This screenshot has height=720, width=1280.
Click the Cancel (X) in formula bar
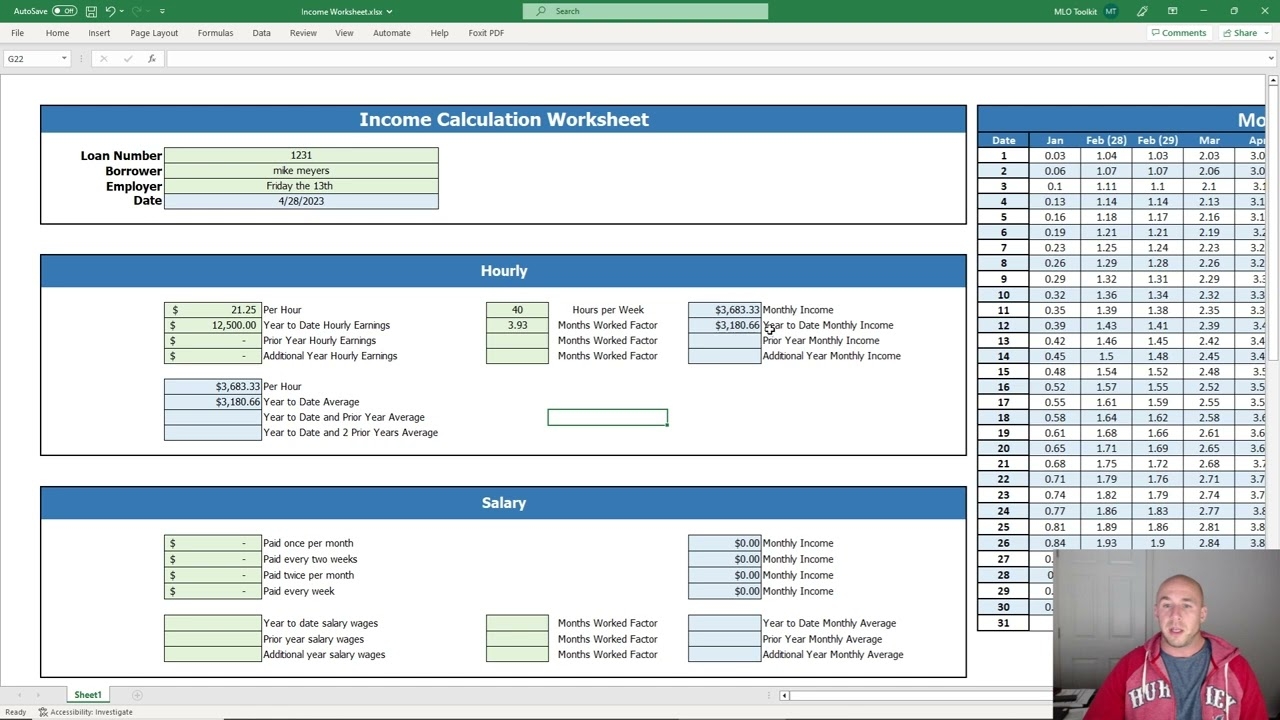point(103,58)
